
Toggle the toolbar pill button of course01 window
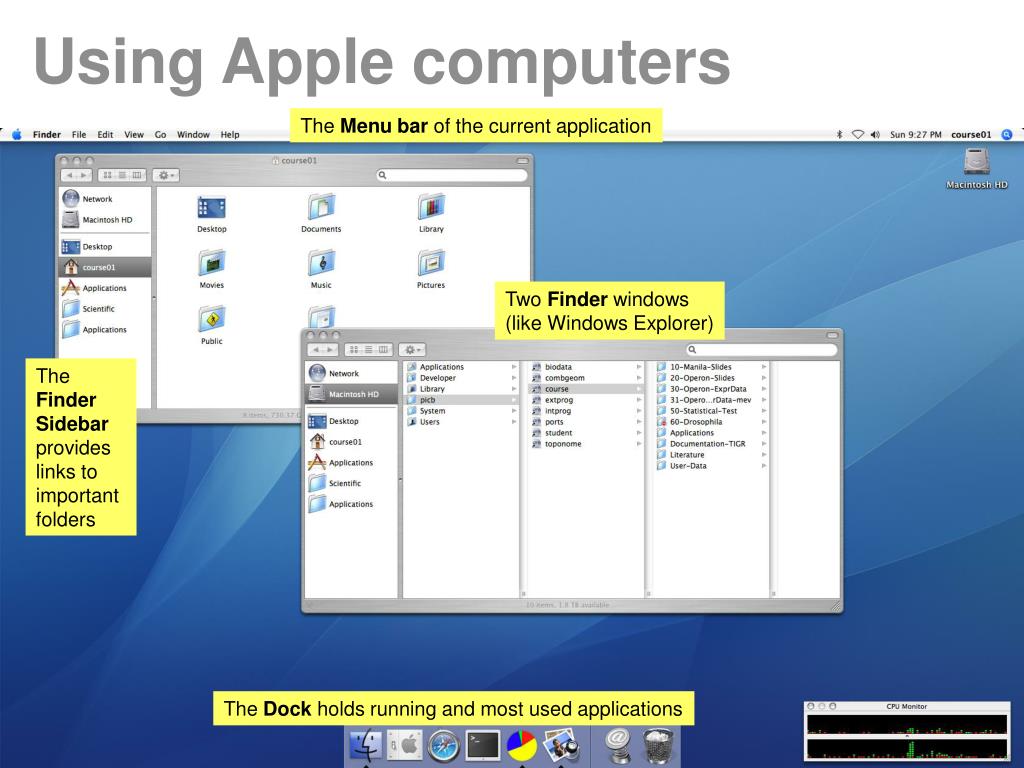click(522, 161)
